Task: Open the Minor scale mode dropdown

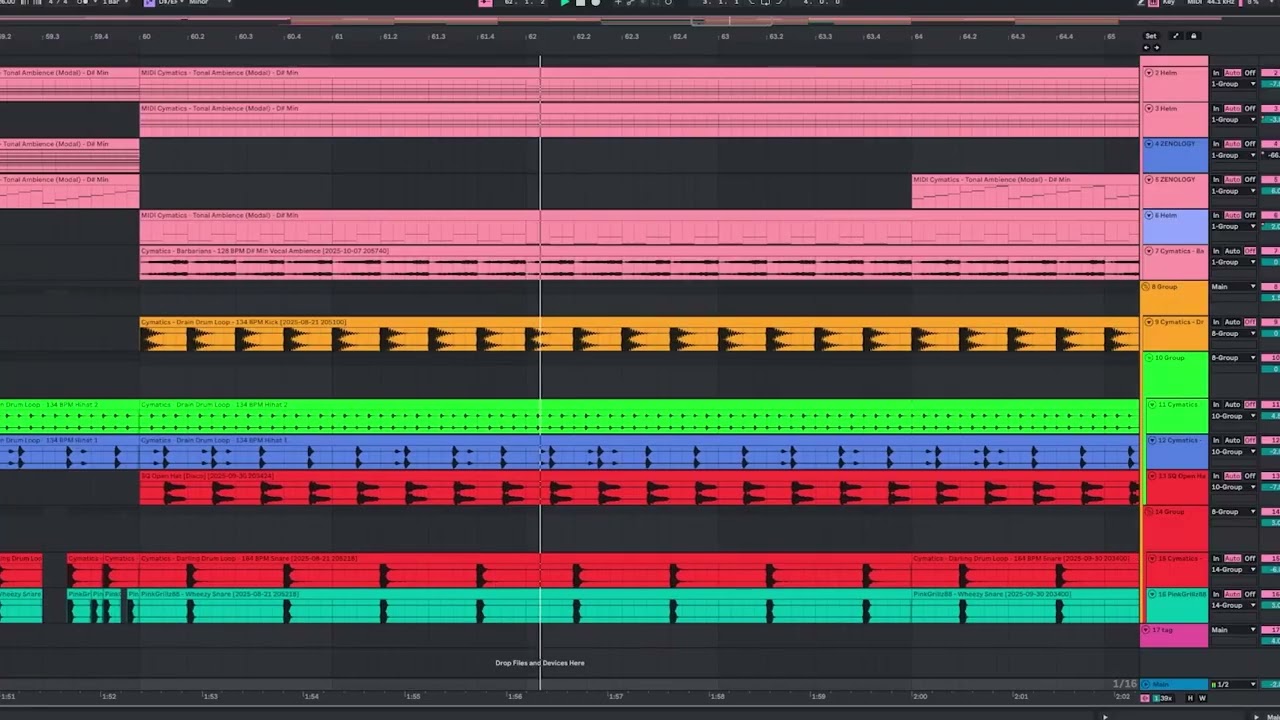Action: pyautogui.click(x=209, y=3)
